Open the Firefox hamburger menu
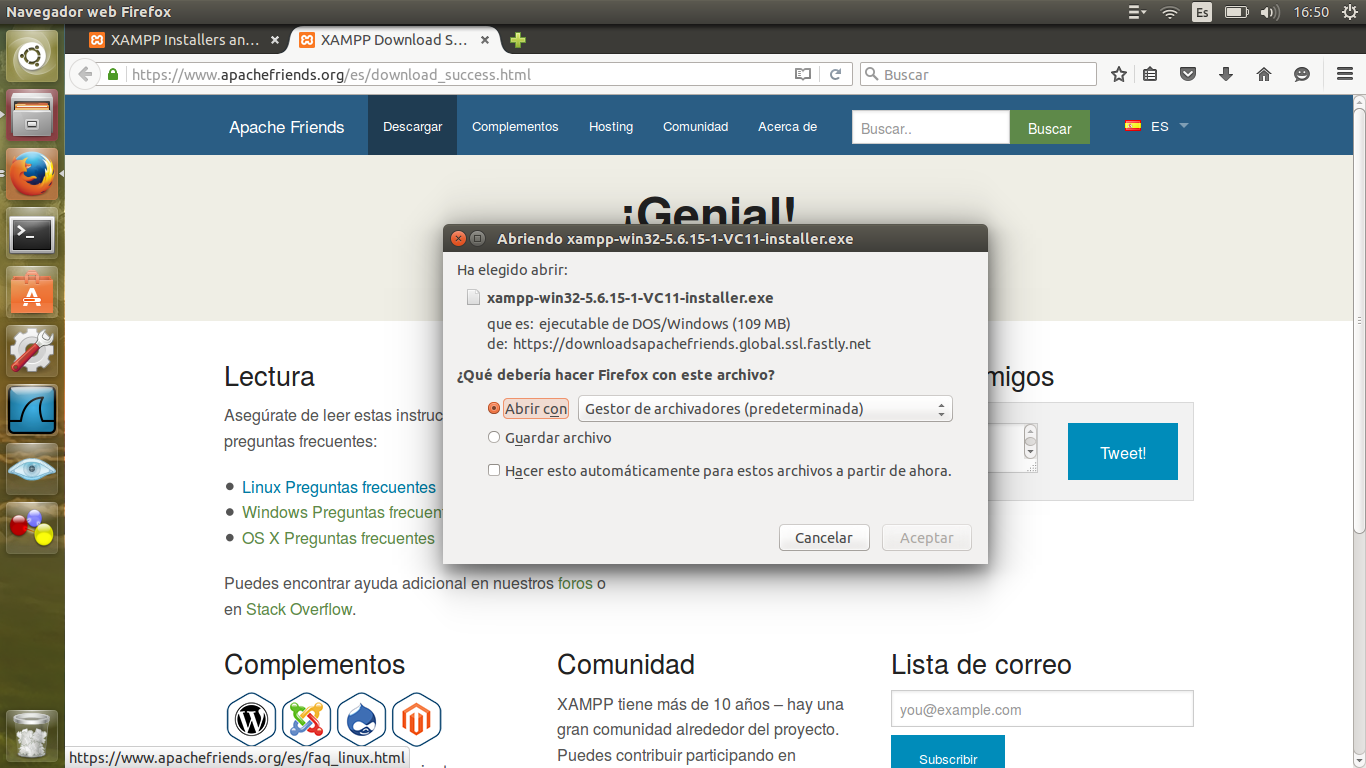Viewport: 1366px width, 768px height. click(1345, 74)
